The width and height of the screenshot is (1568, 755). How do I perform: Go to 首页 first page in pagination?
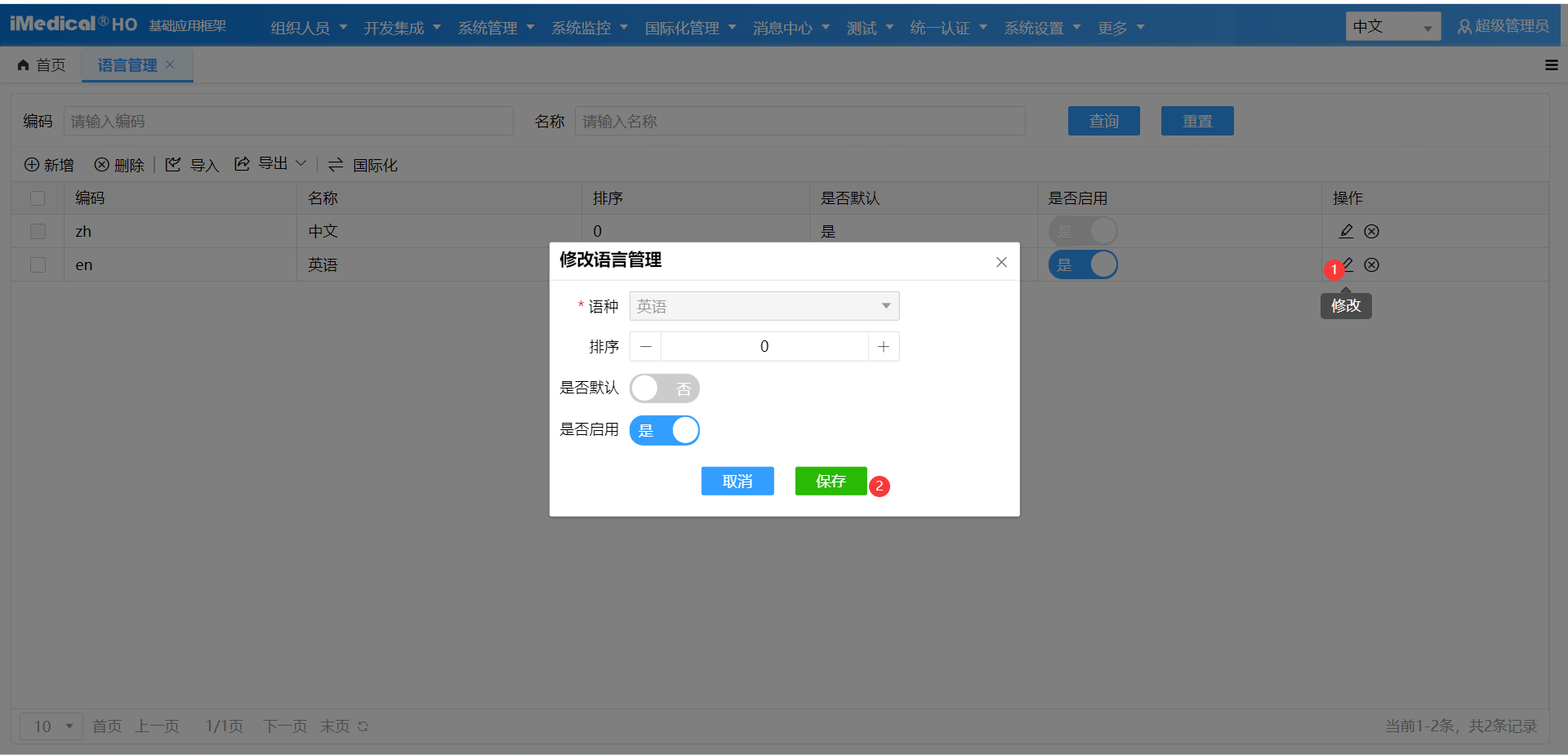point(107,726)
